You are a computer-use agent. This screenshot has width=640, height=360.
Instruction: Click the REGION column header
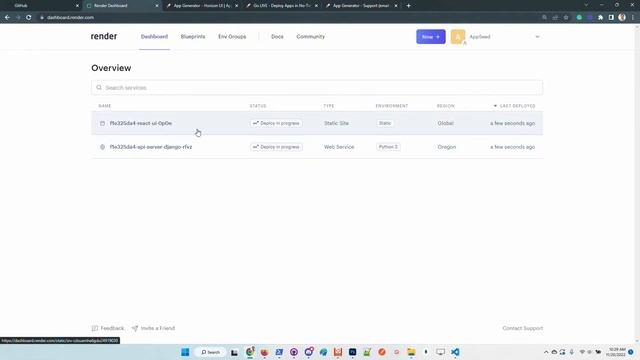(445, 106)
